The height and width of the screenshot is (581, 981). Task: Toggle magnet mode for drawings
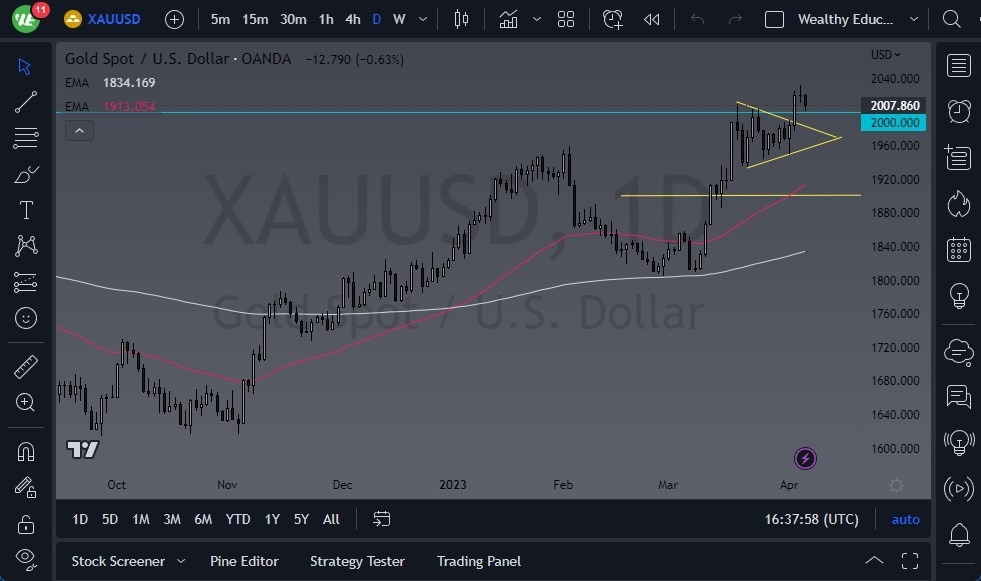[26, 452]
